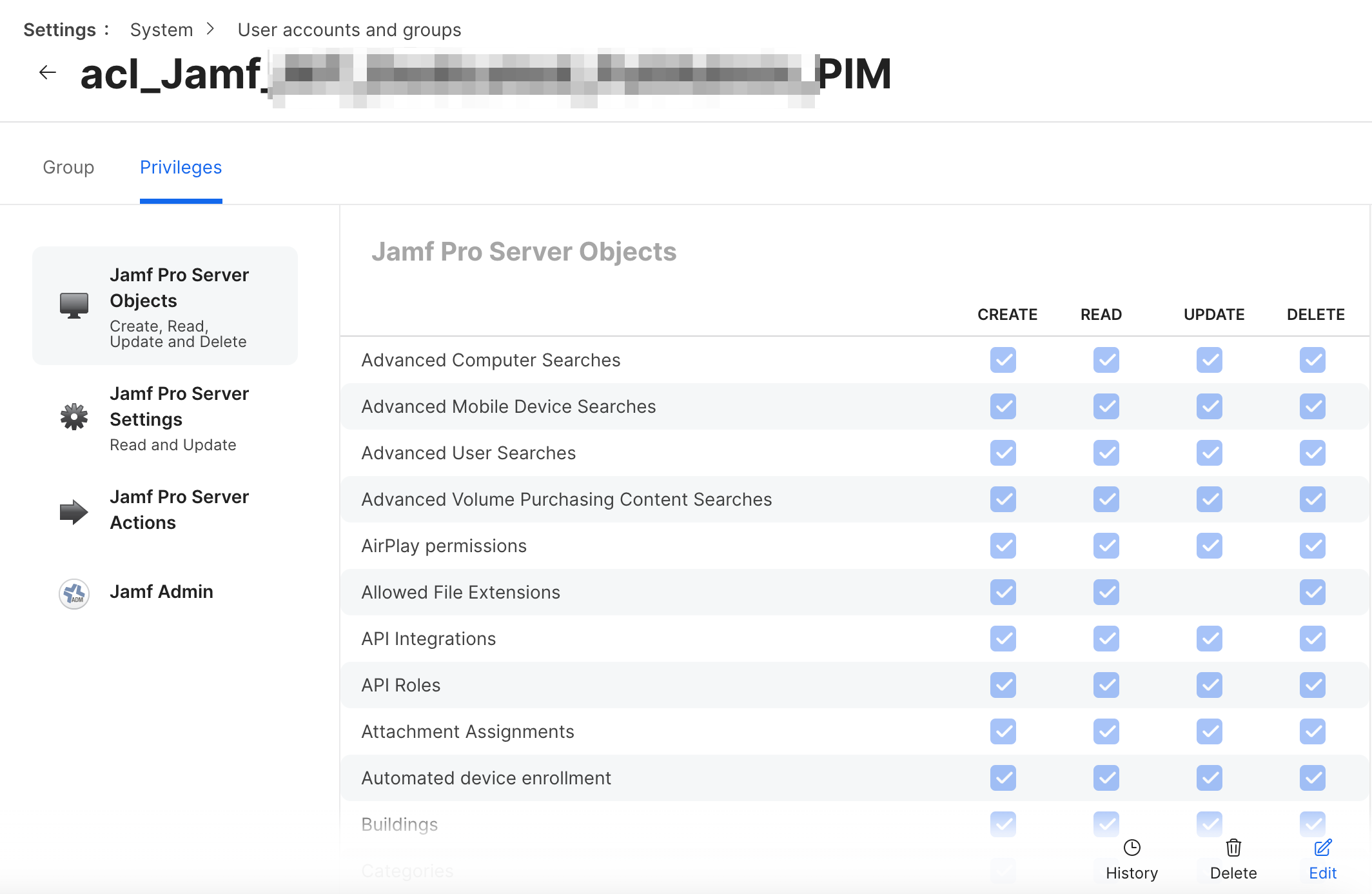Click the AirPlay permissions row label
The width and height of the screenshot is (1372, 894).
(x=444, y=546)
